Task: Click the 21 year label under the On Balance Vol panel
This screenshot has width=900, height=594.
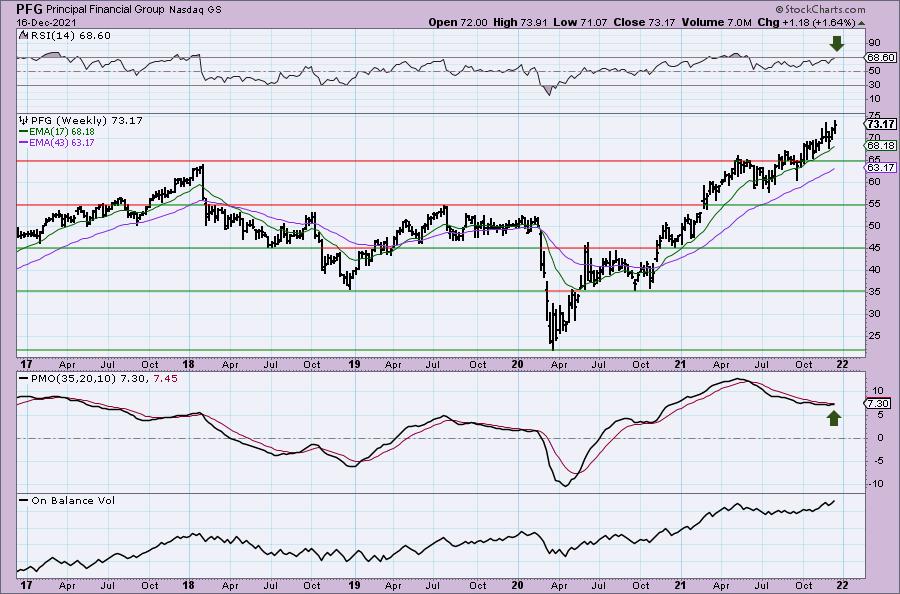Action: 681,585
